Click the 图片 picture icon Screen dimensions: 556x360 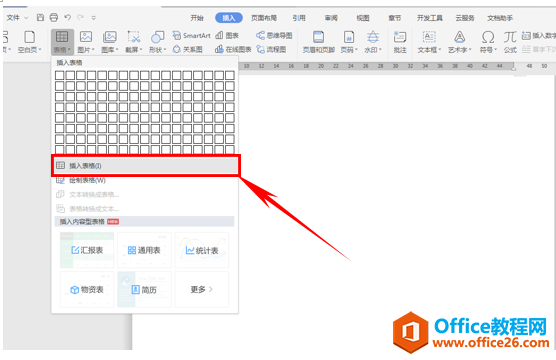(86, 37)
